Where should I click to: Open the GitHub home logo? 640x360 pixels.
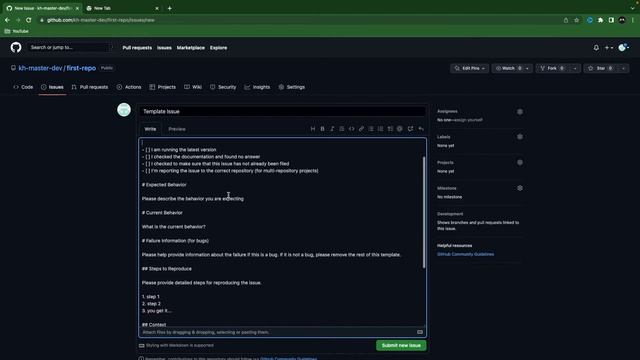tap(16, 47)
